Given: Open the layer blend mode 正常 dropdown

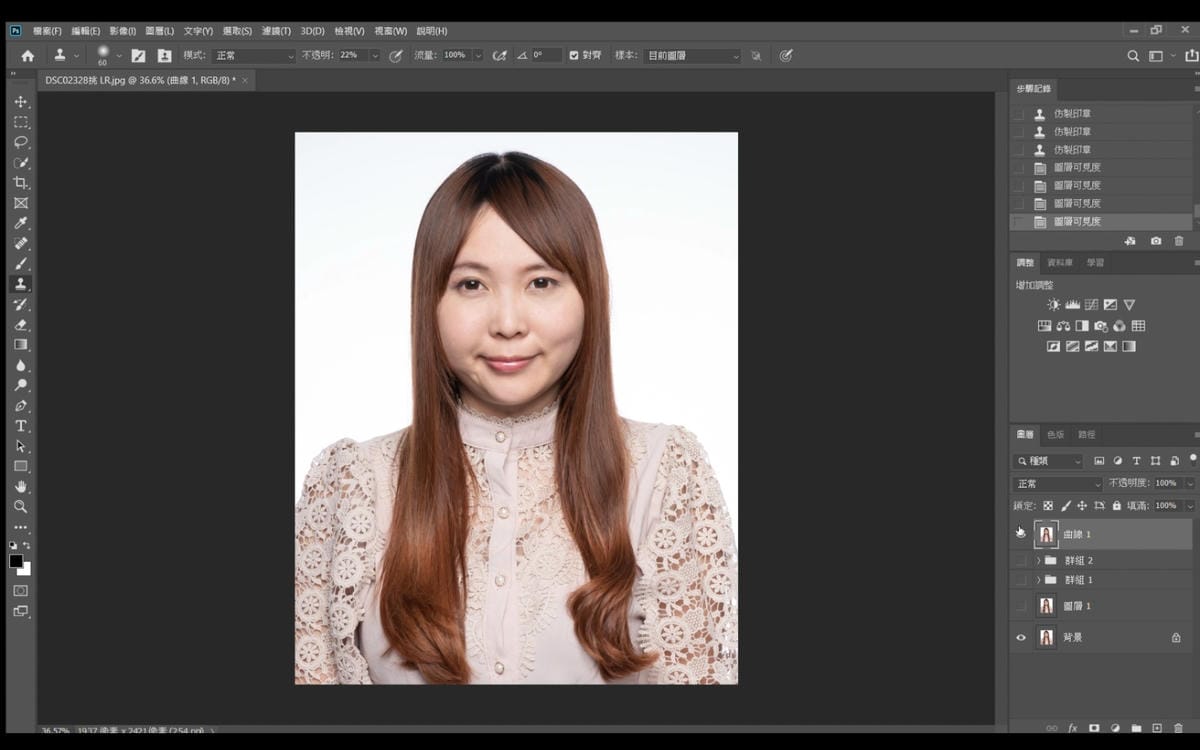Looking at the screenshot, I should 1057,483.
